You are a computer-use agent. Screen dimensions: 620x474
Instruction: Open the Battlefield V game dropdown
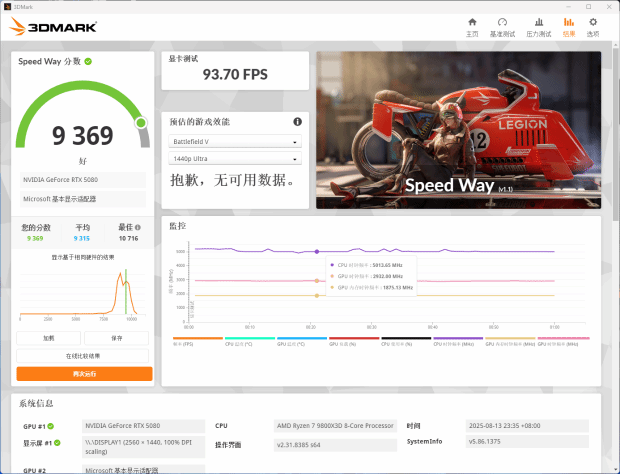click(235, 142)
